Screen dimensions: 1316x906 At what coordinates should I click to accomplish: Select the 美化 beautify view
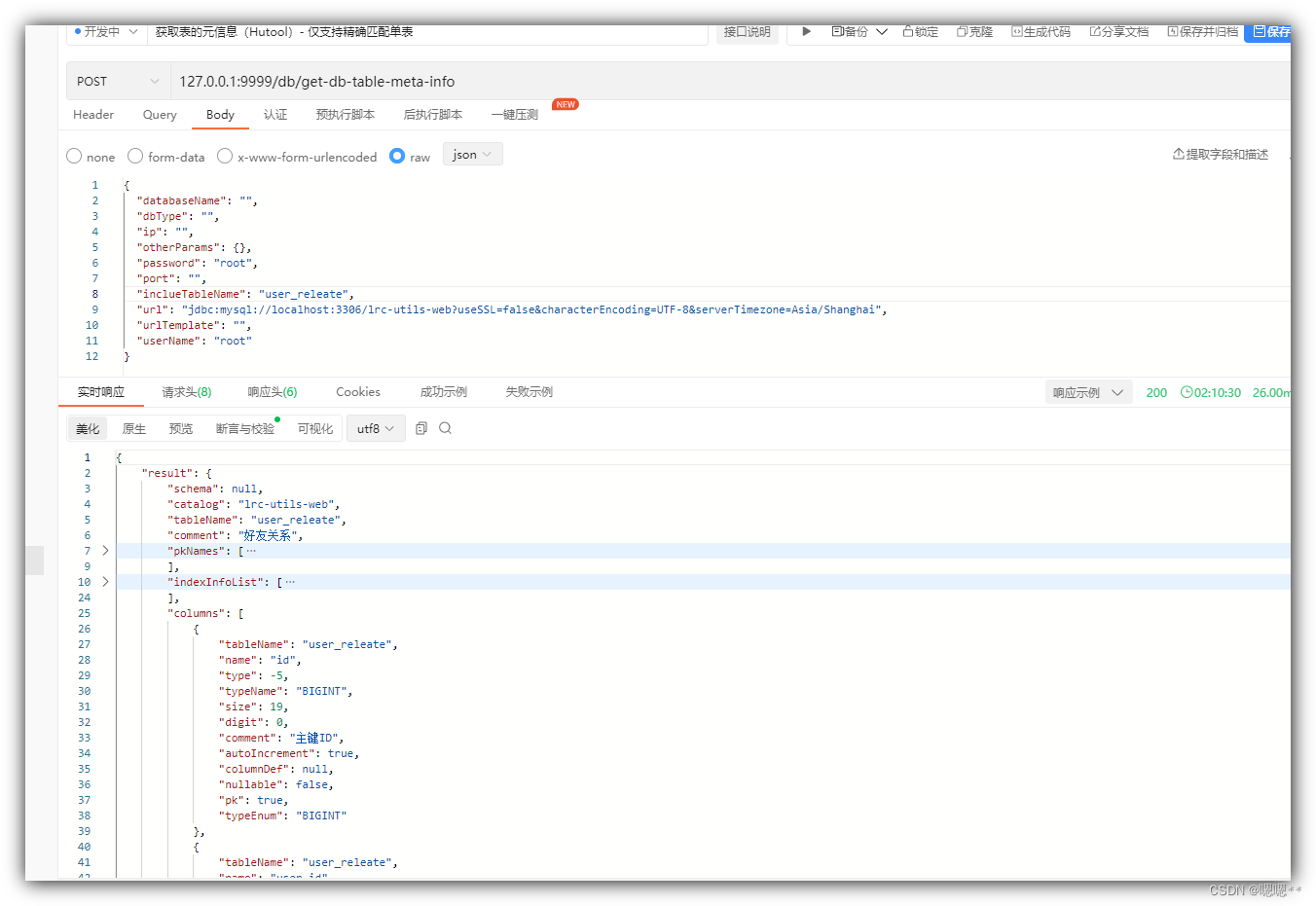coord(88,429)
